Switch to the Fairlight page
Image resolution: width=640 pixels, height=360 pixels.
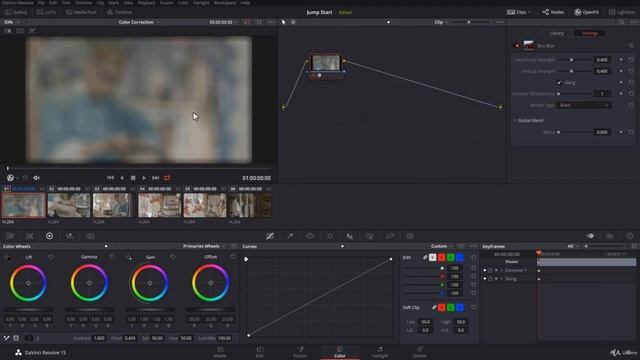tap(380, 352)
